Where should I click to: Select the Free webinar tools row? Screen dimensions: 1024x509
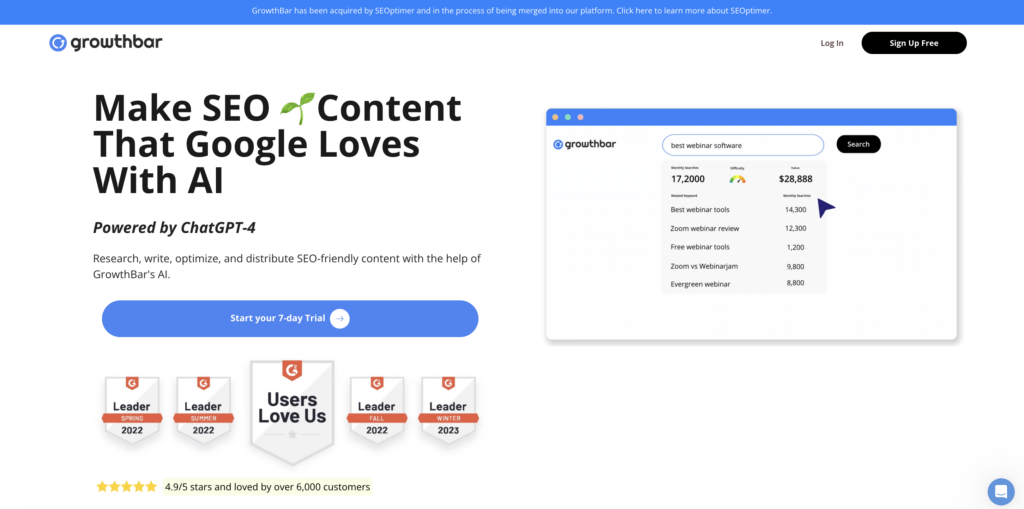743,247
